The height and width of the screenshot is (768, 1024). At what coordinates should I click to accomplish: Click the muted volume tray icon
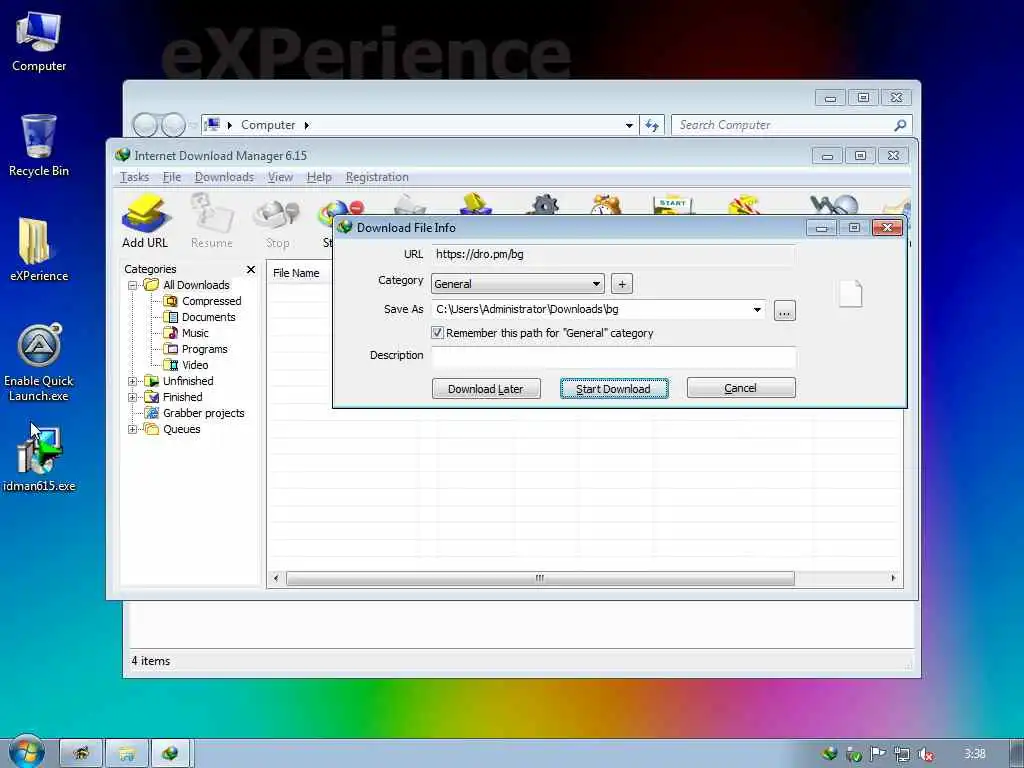point(925,754)
